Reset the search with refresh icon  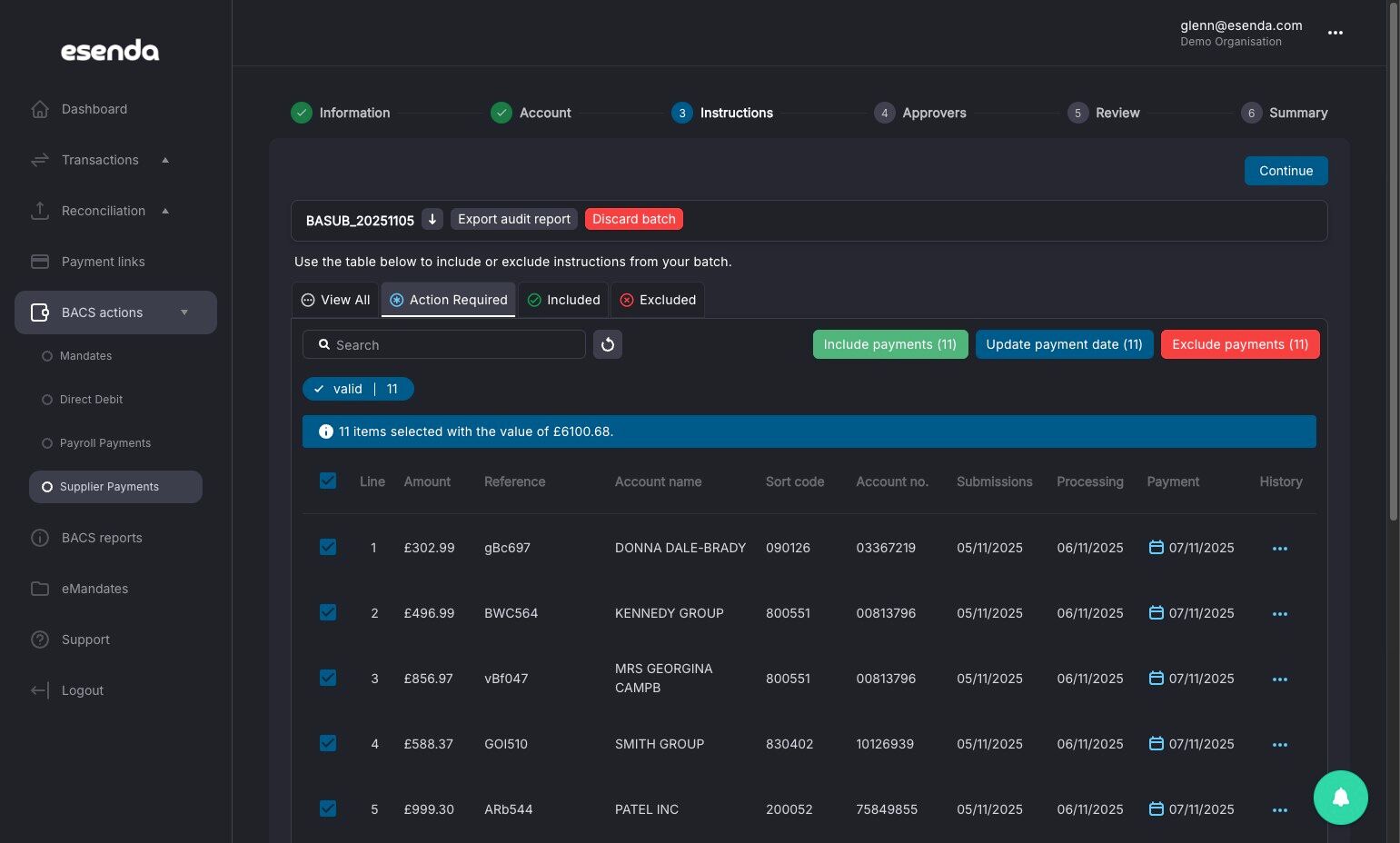608,344
